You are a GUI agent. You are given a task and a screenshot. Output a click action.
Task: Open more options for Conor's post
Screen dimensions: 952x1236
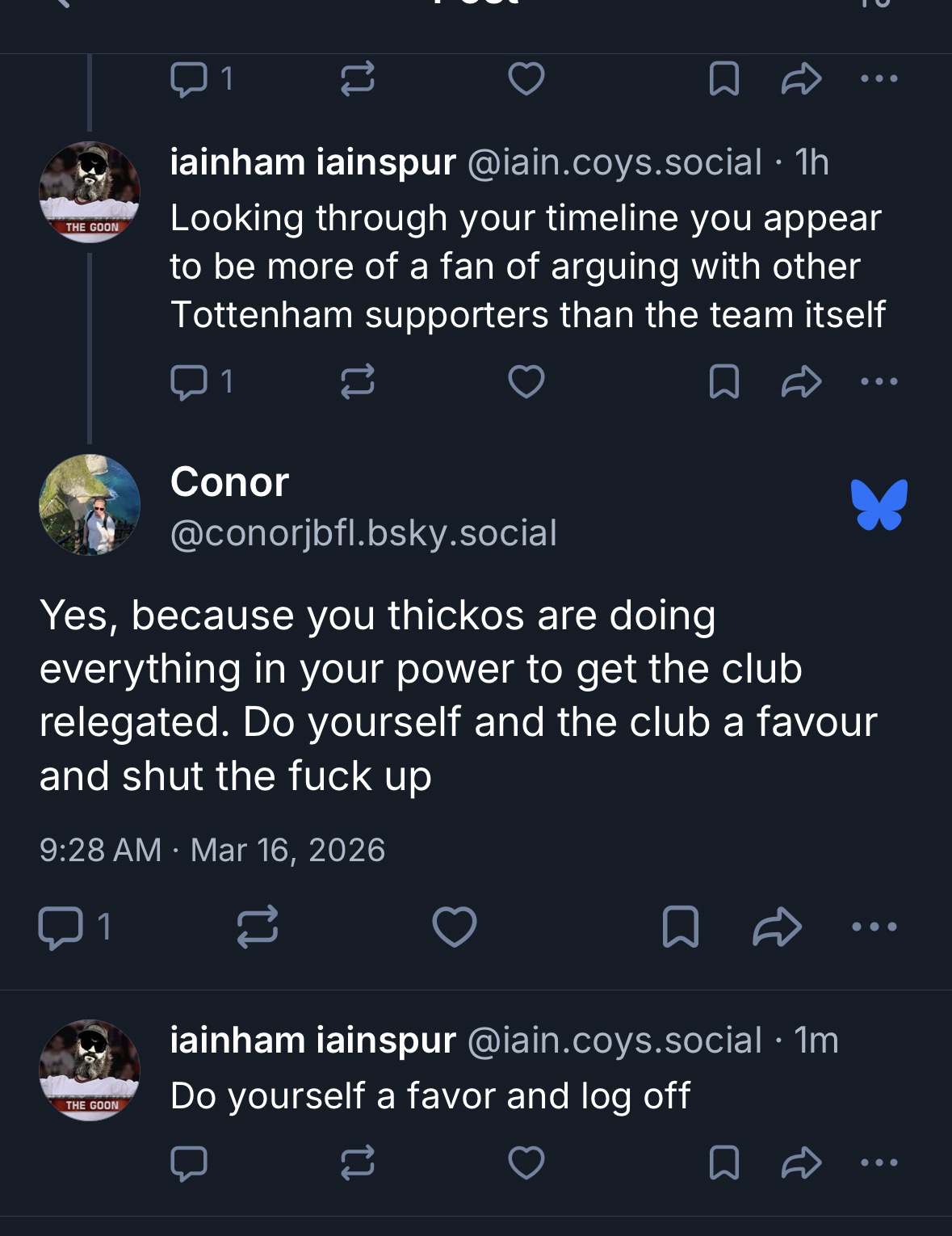pyautogui.click(x=874, y=927)
